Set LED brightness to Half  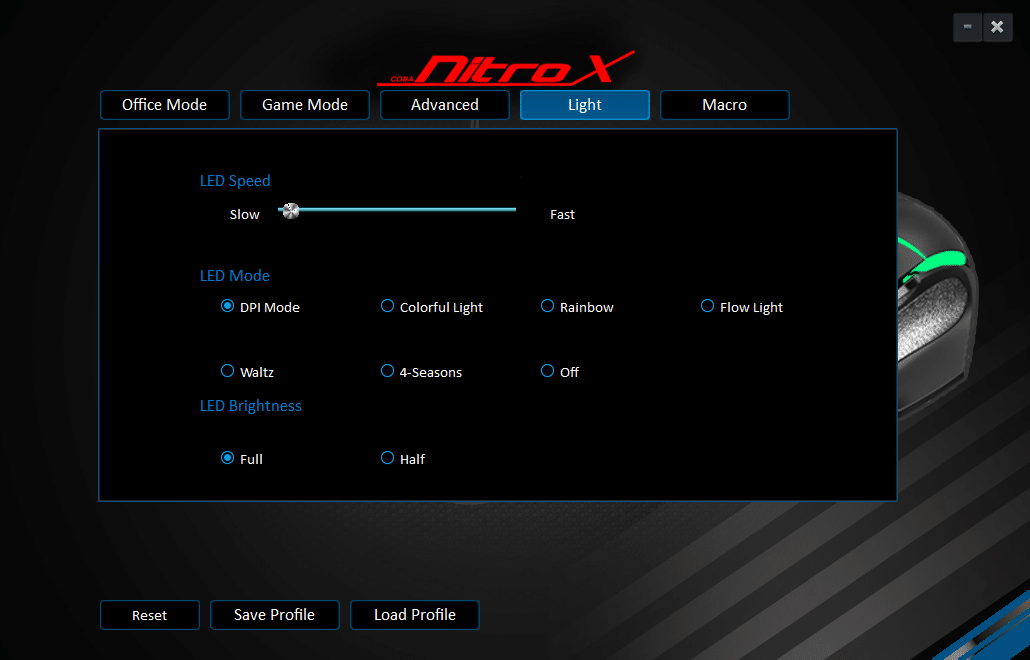[x=388, y=458]
